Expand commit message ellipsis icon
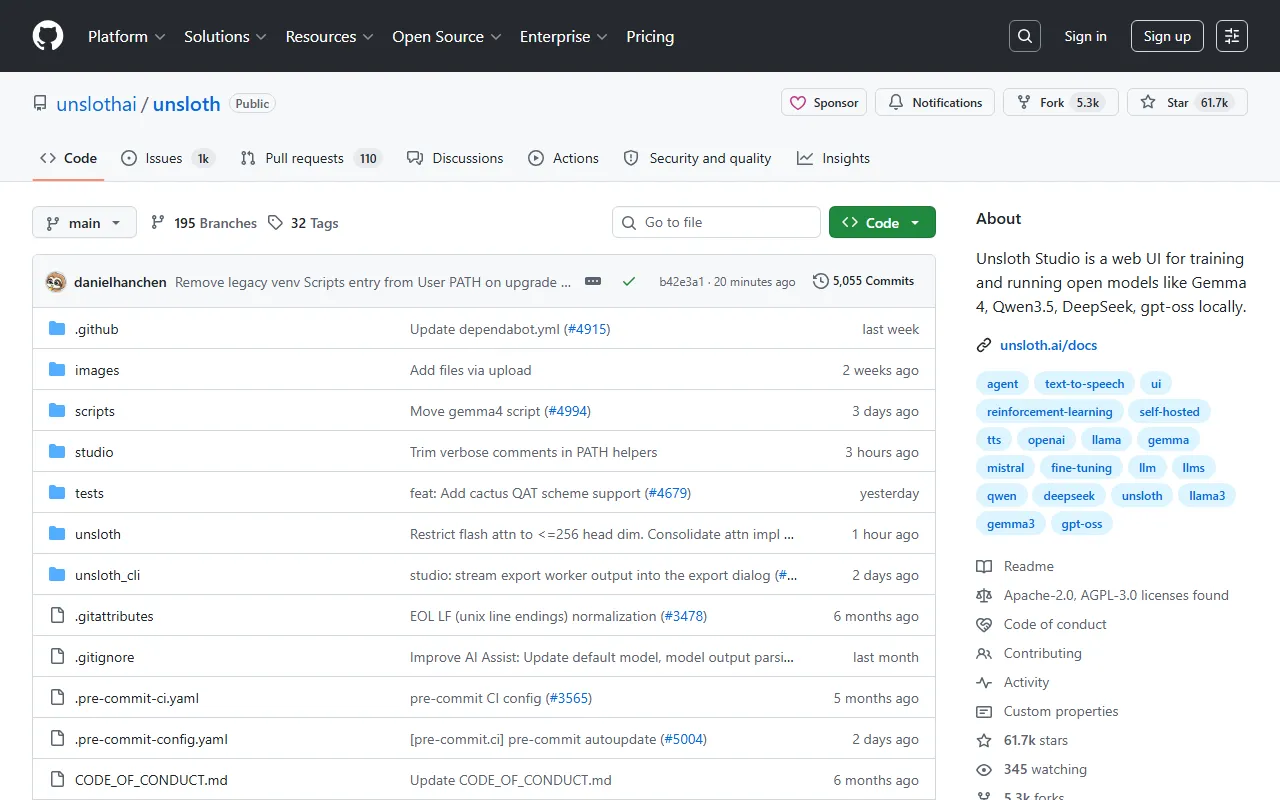 [x=593, y=282]
